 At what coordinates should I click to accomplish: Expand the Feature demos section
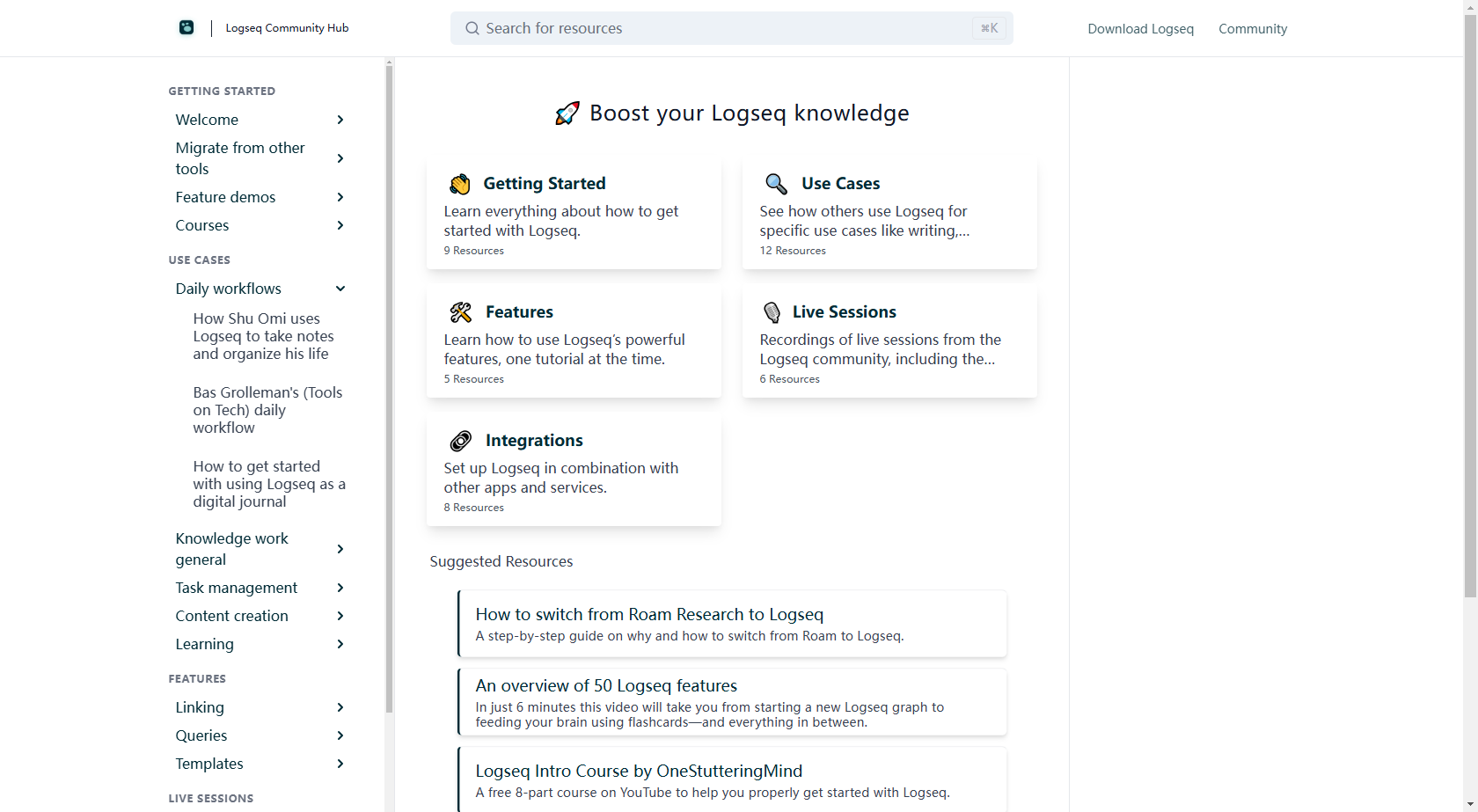coord(340,197)
